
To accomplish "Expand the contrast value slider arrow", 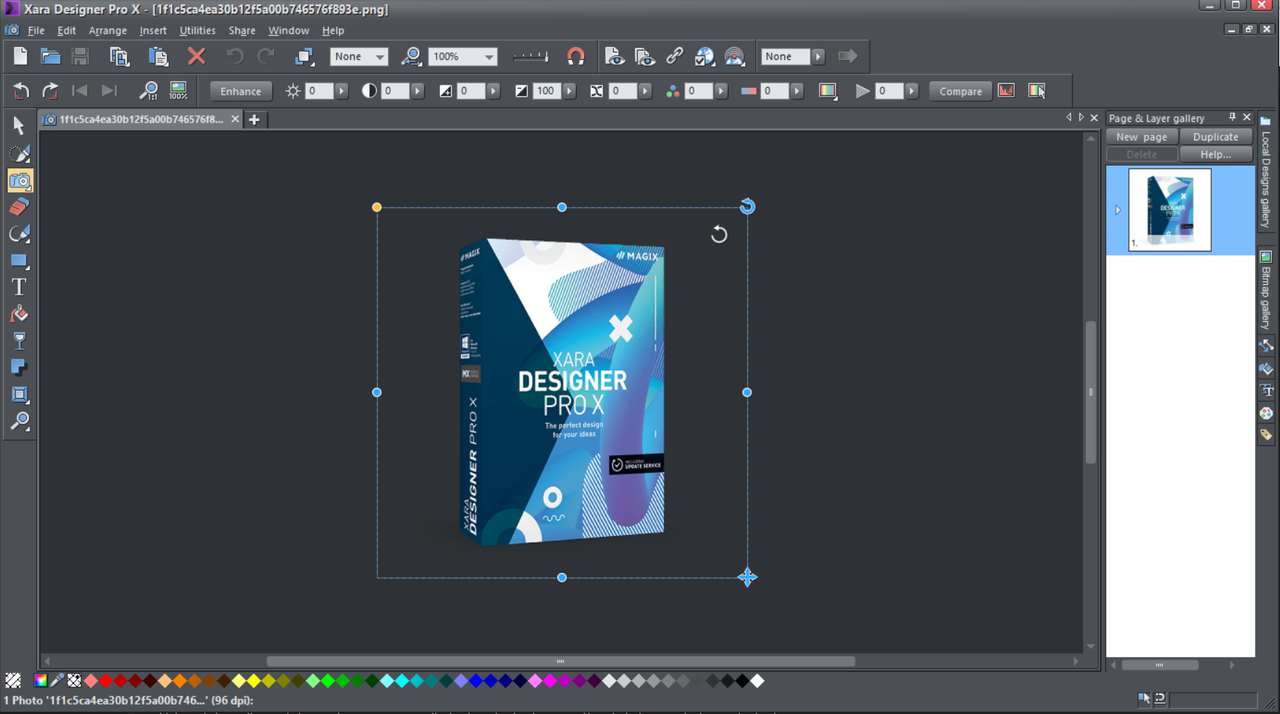I will [417, 91].
